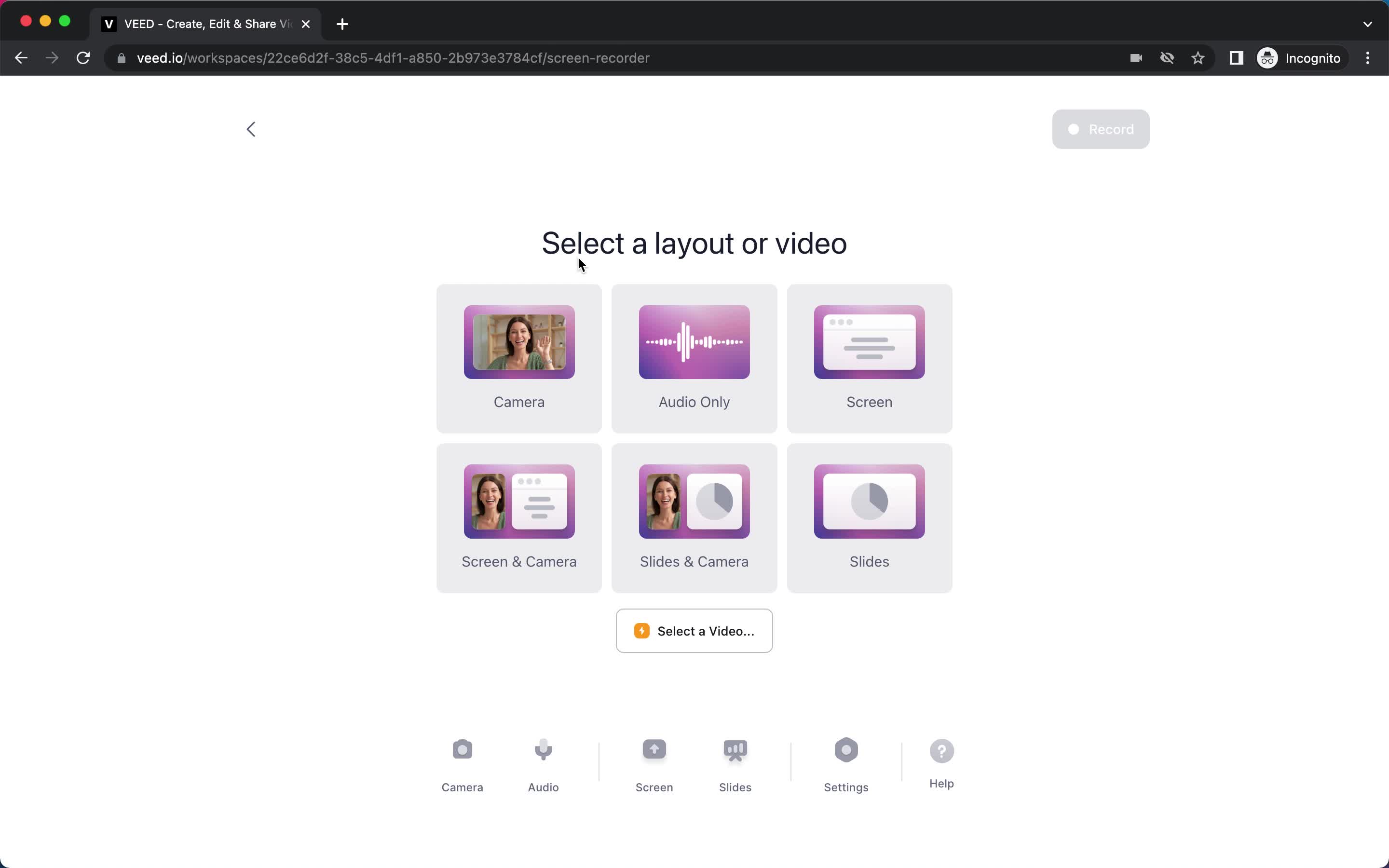Select the VEED - Create, Edit & Share tab
Viewport: 1389px width, 868px height.
(x=205, y=24)
